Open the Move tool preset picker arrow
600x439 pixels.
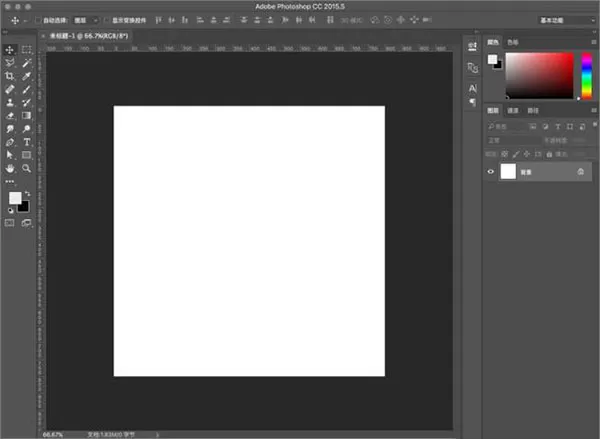[25, 20]
